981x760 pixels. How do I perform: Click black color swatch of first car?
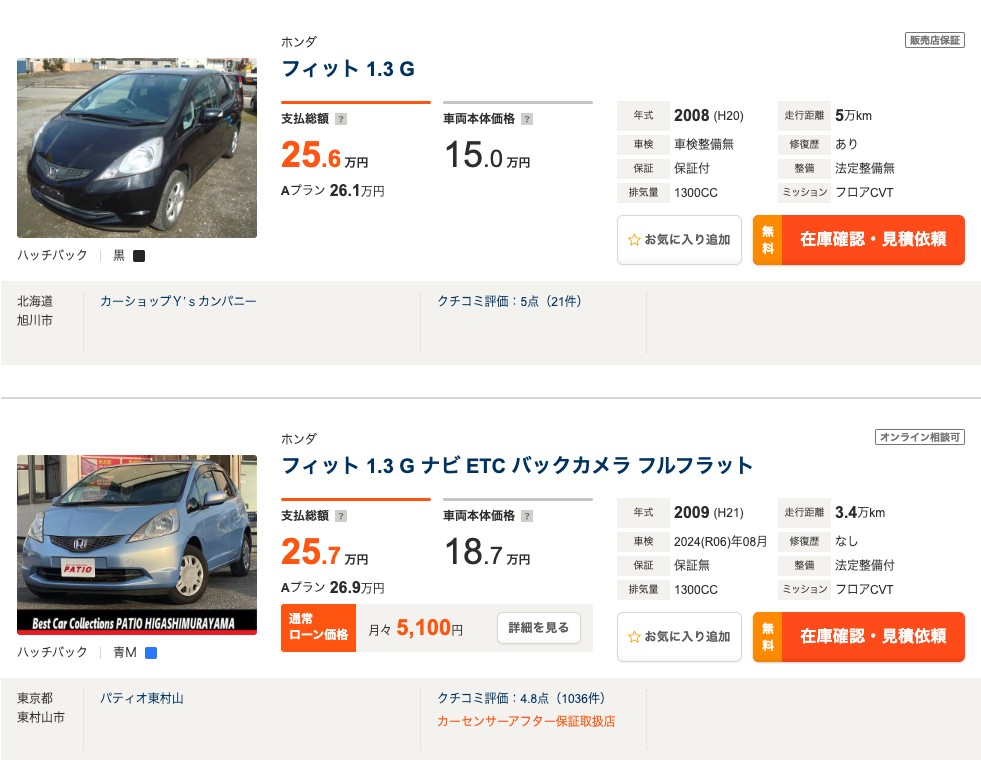139,256
